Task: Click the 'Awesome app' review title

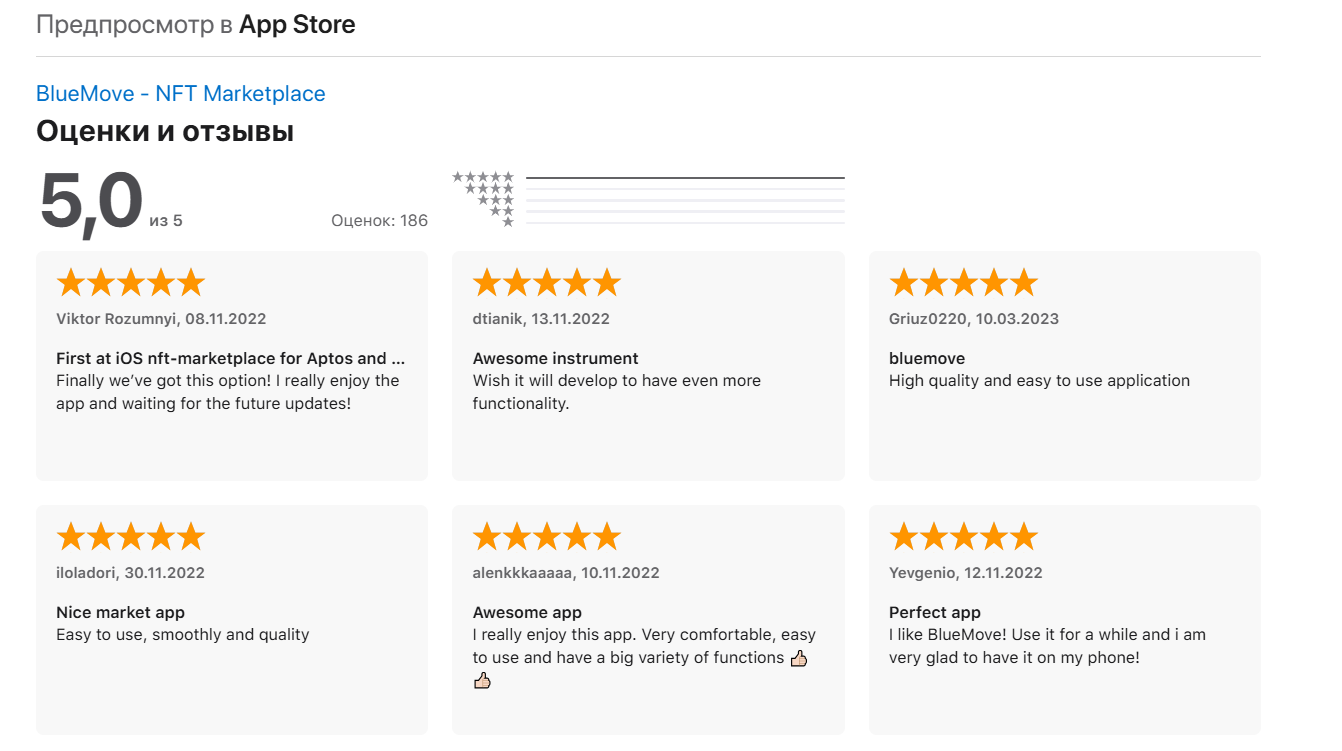Action: coord(527,612)
